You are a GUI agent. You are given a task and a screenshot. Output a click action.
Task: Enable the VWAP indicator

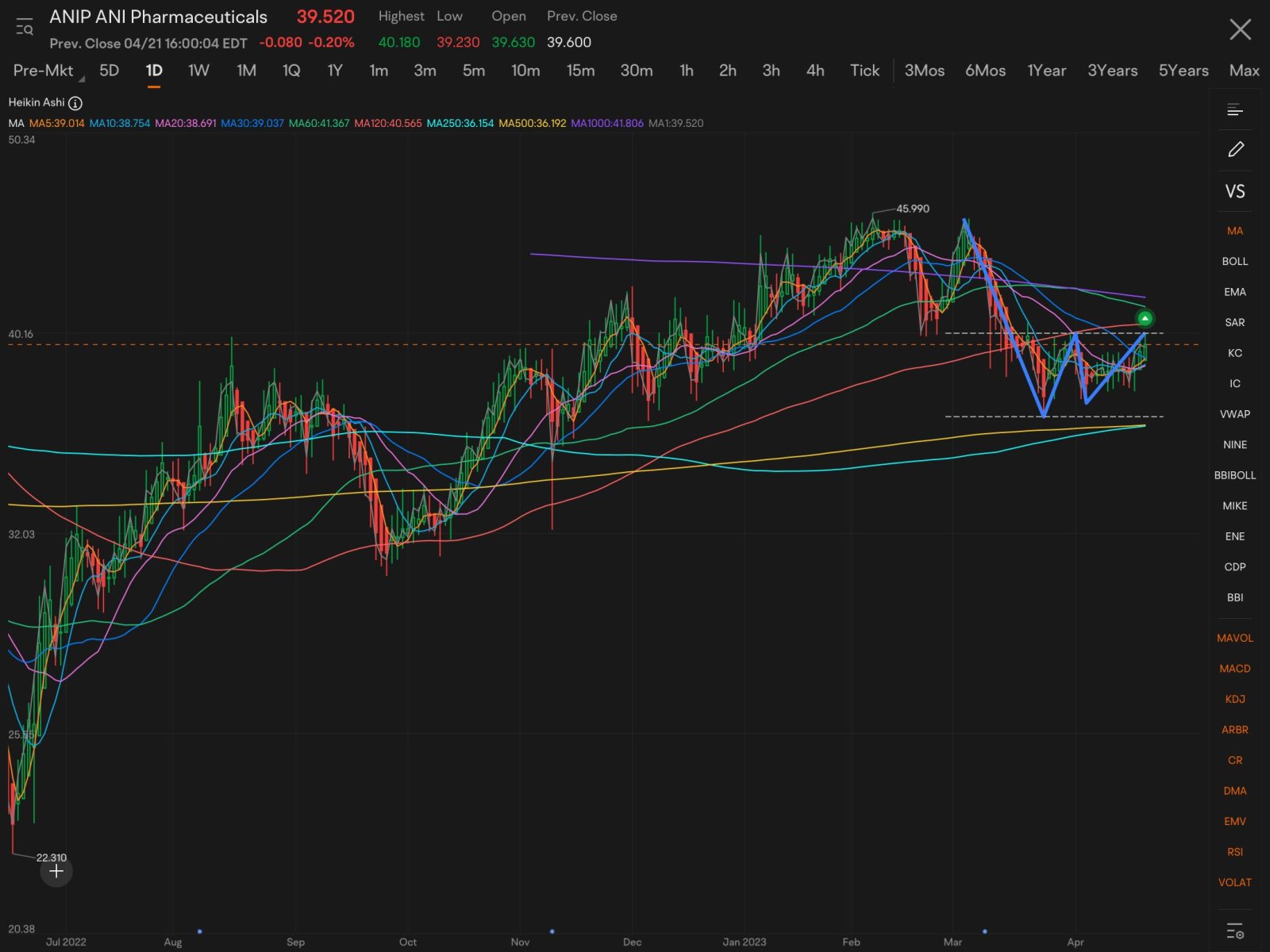(x=1235, y=414)
